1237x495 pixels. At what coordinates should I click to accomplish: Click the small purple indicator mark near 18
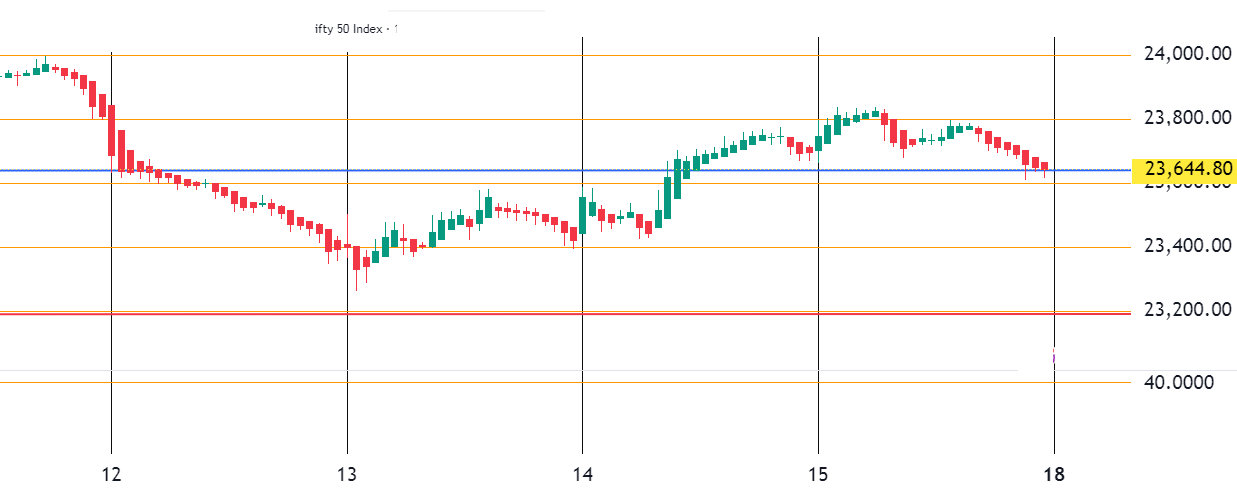coord(1054,356)
